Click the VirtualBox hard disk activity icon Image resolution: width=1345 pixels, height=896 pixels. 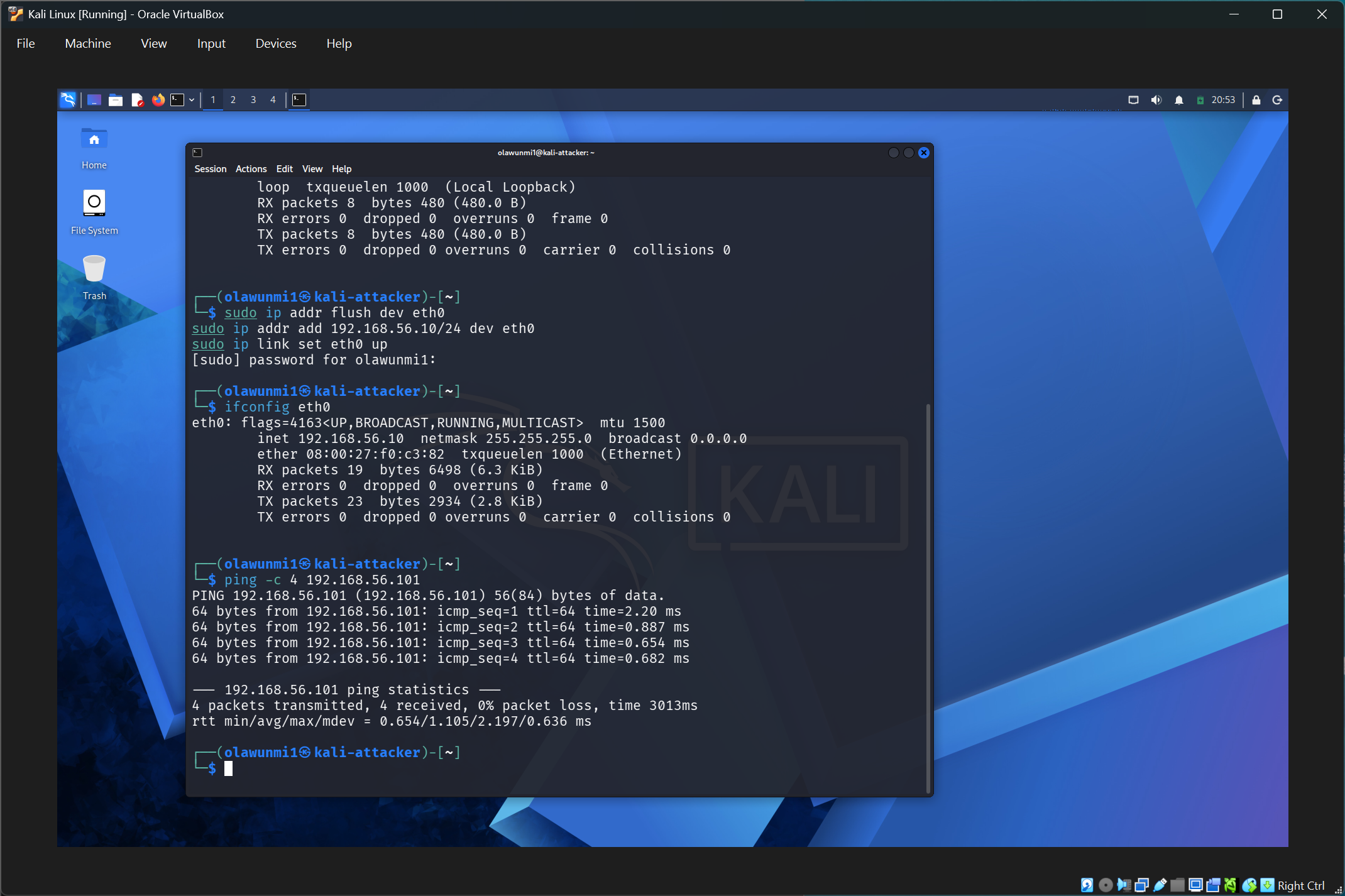click(1087, 885)
